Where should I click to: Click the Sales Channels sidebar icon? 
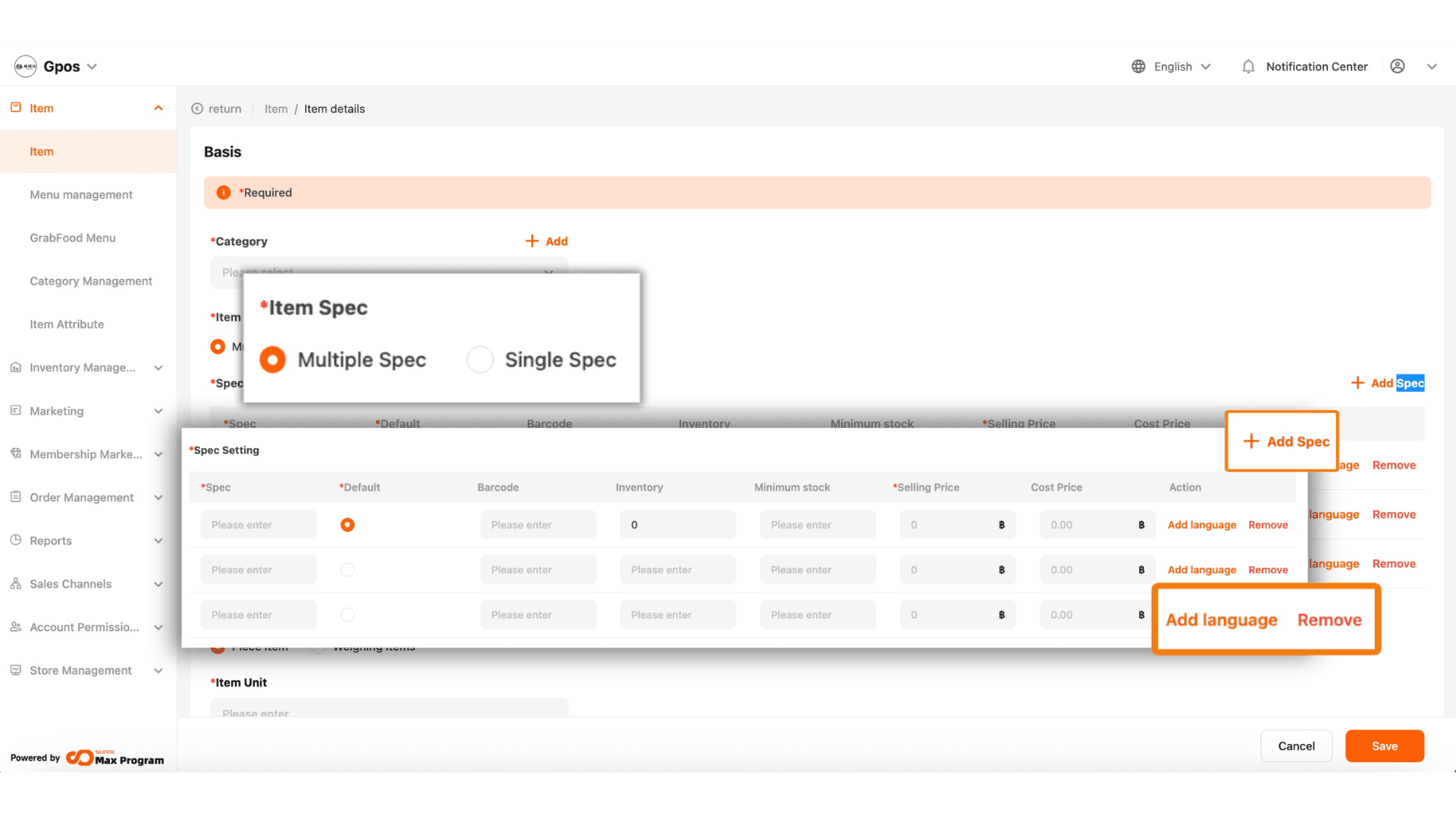(16, 584)
